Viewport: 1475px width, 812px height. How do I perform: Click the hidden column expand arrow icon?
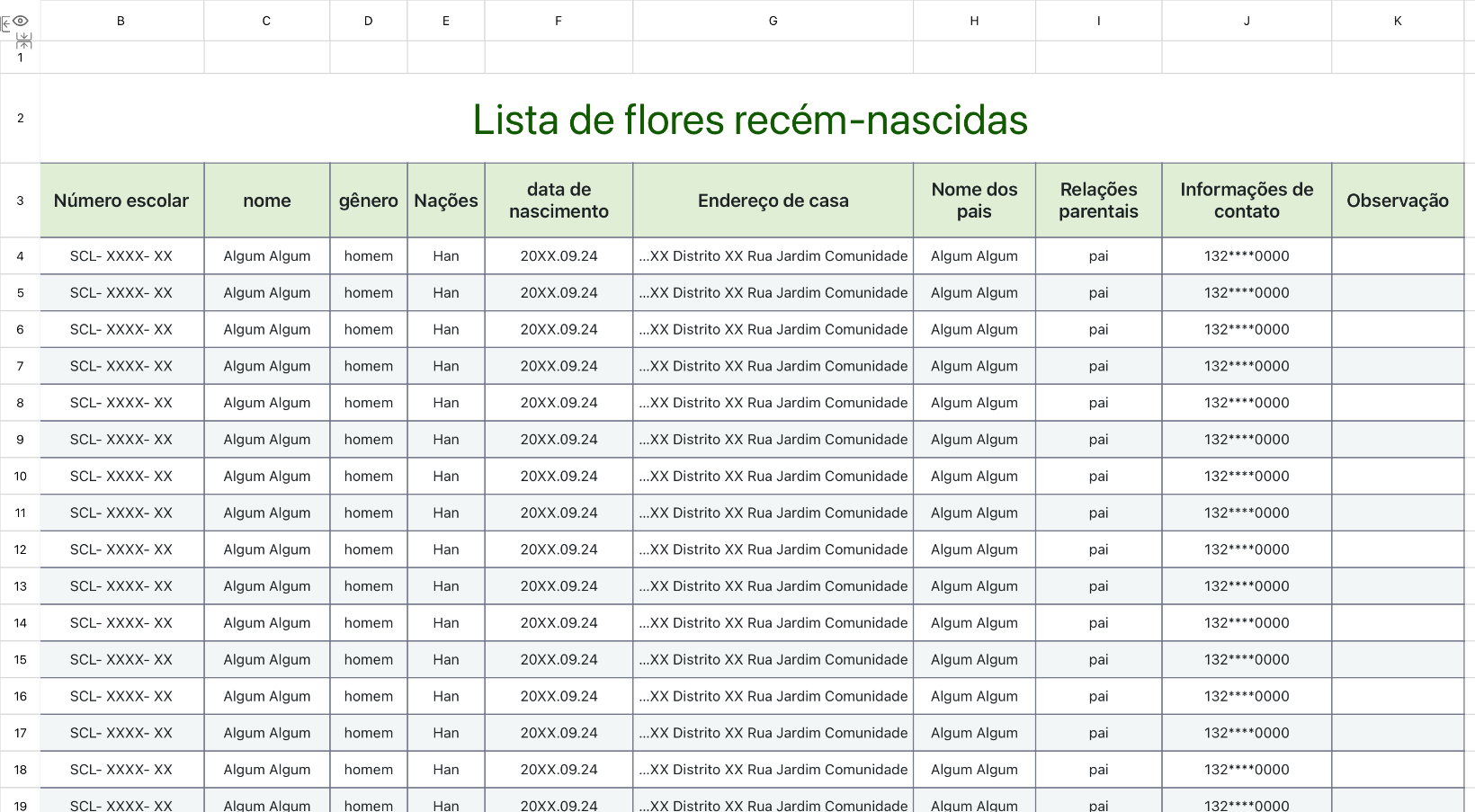pos(5,23)
